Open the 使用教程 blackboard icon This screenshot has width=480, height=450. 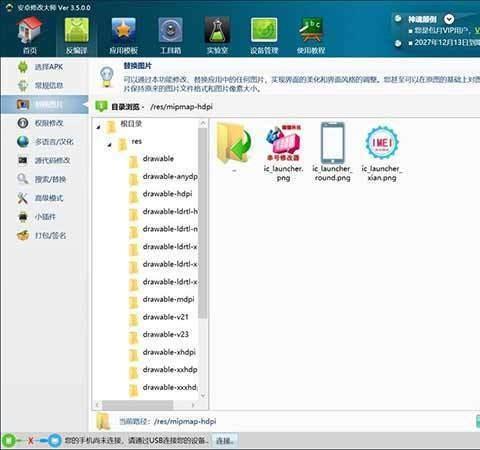coord(311,36)
